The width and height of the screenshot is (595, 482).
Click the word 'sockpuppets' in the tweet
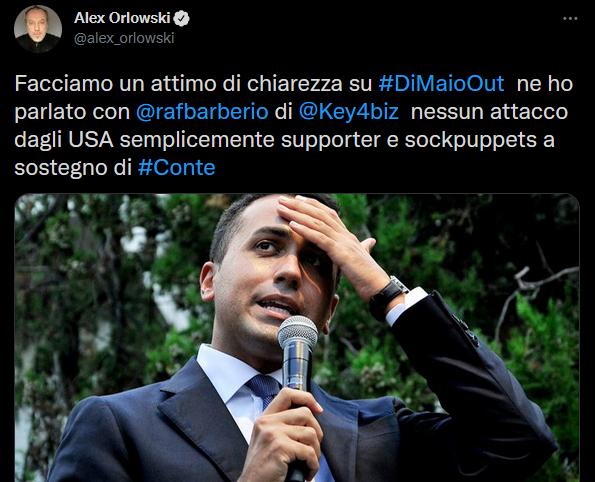tap(471, 140)
